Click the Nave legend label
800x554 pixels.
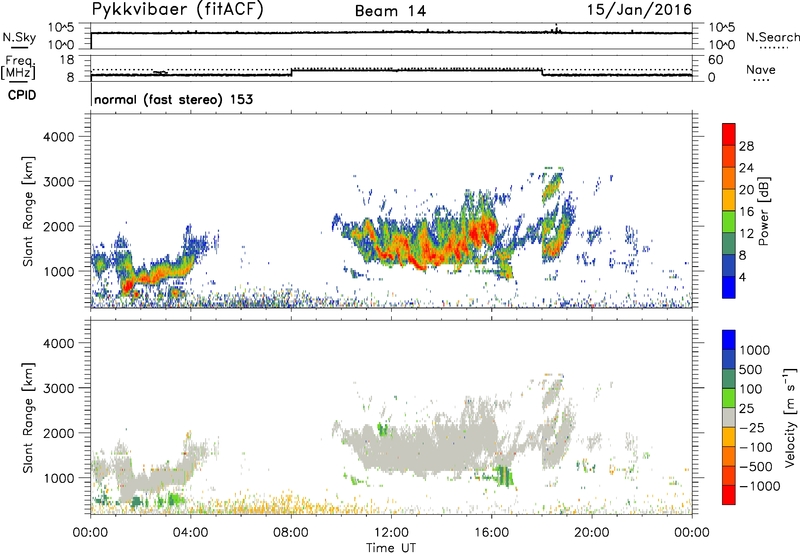point(761,69)
